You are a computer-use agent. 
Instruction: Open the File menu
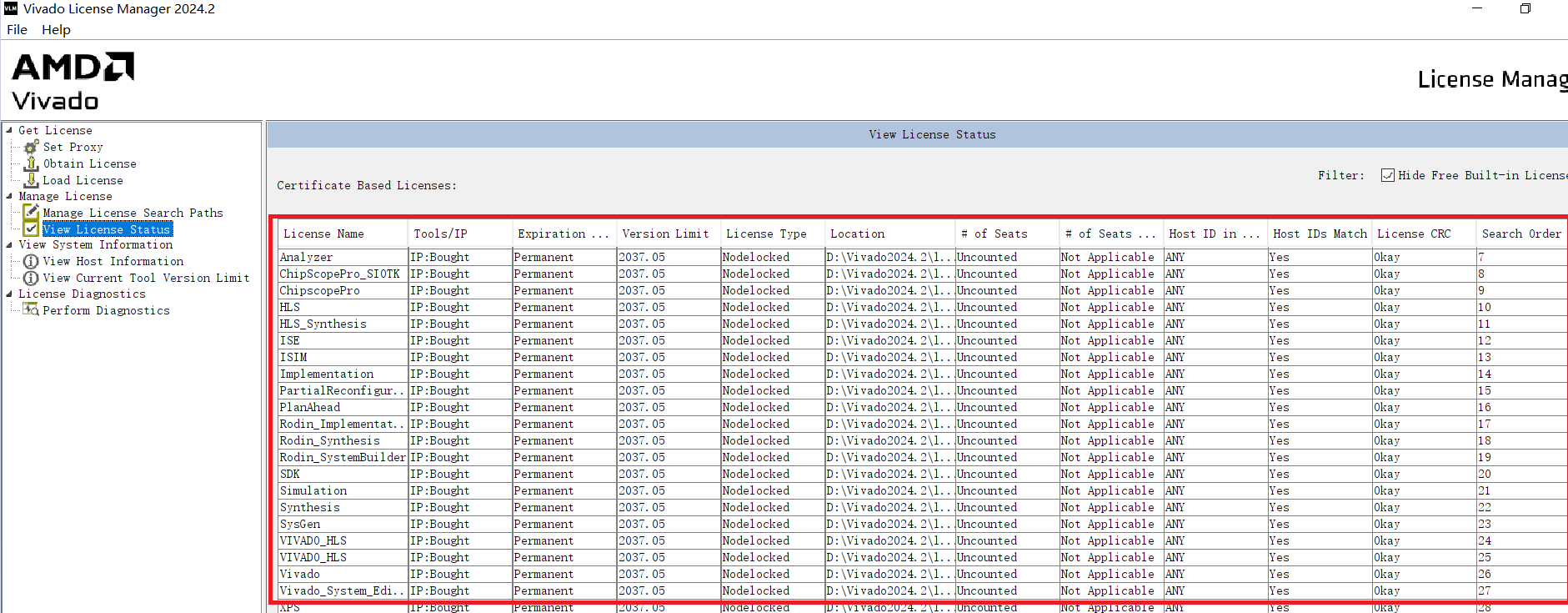pos(17,29)
